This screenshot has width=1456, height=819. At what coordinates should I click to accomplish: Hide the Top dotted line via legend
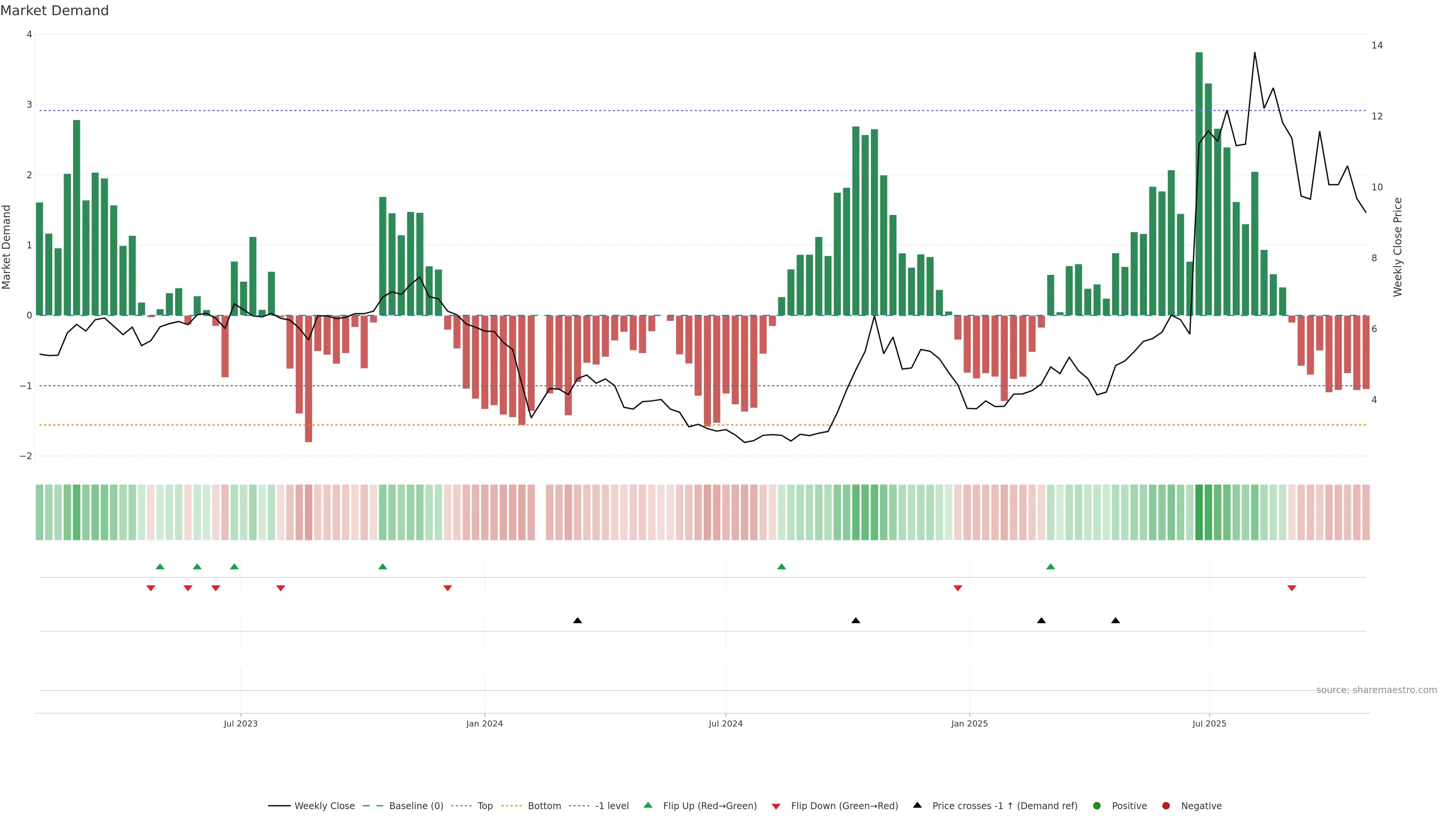tap(485, 806)
